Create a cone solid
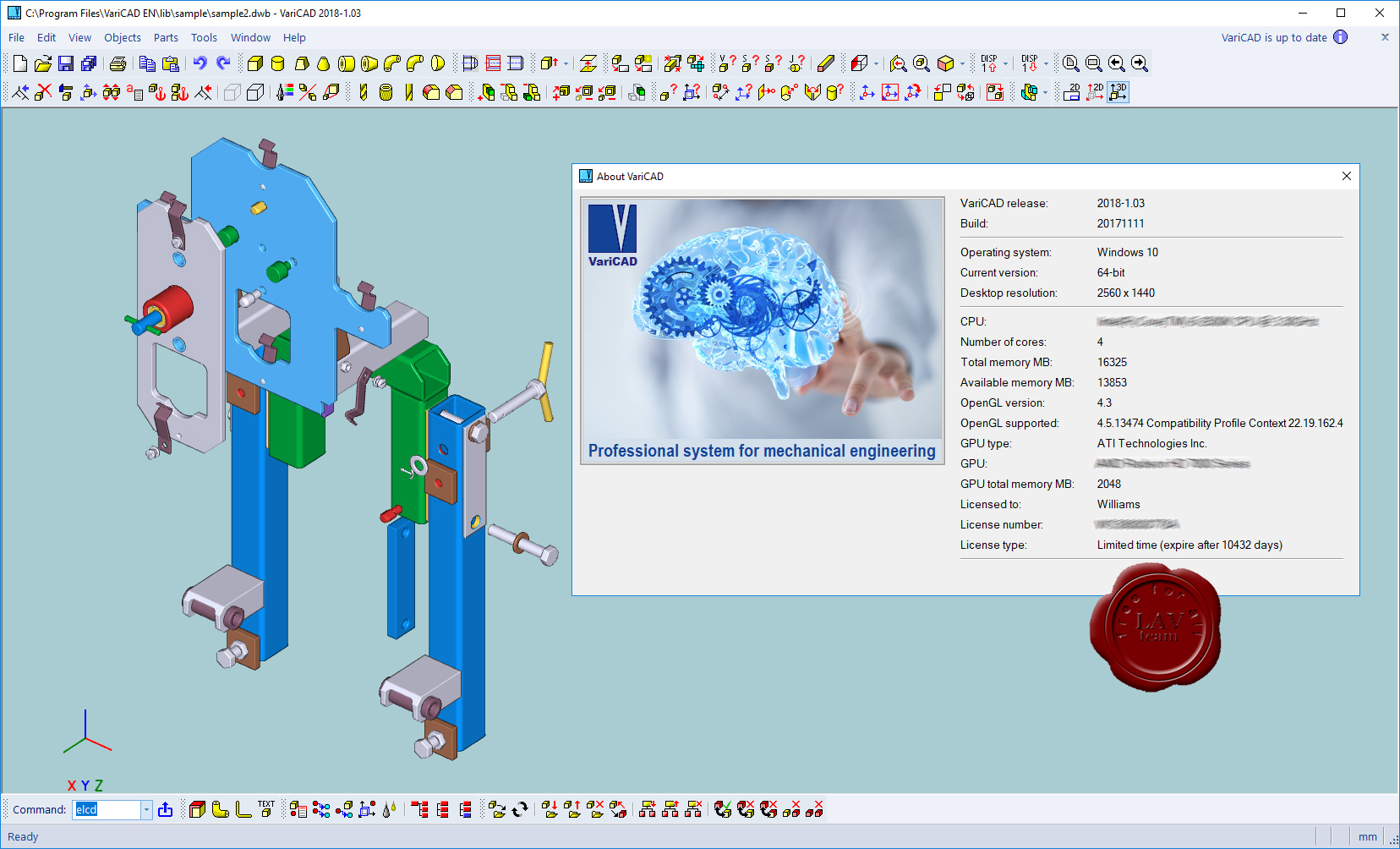 coord(323,63)
